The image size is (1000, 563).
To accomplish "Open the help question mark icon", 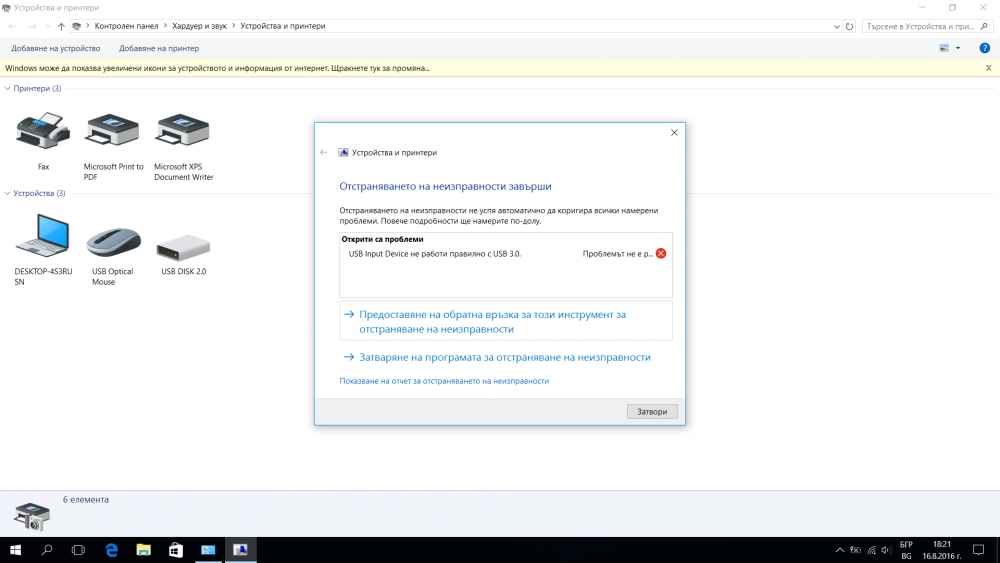I will click(x=985, y=48).
